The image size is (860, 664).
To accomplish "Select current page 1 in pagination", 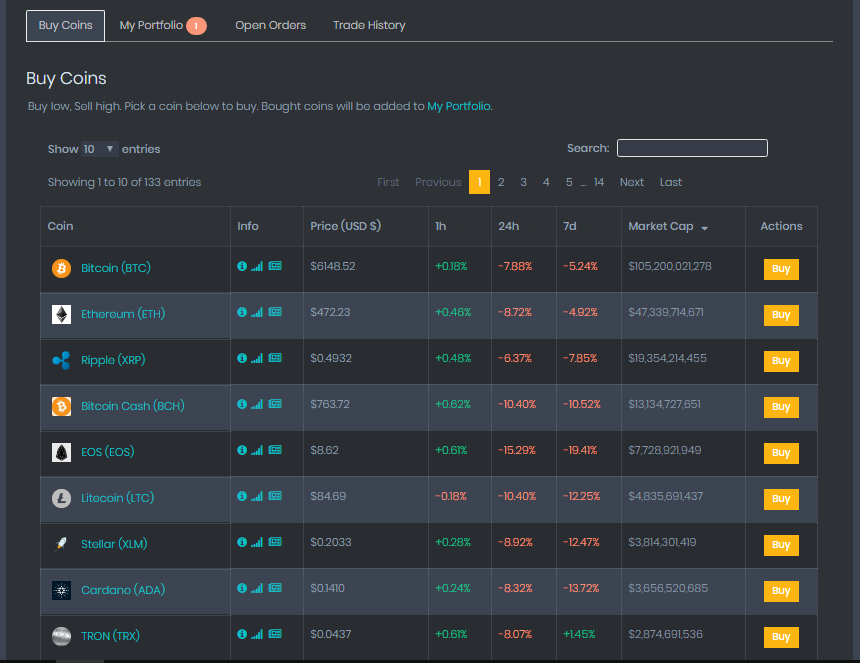I will [x=479, y=182].
